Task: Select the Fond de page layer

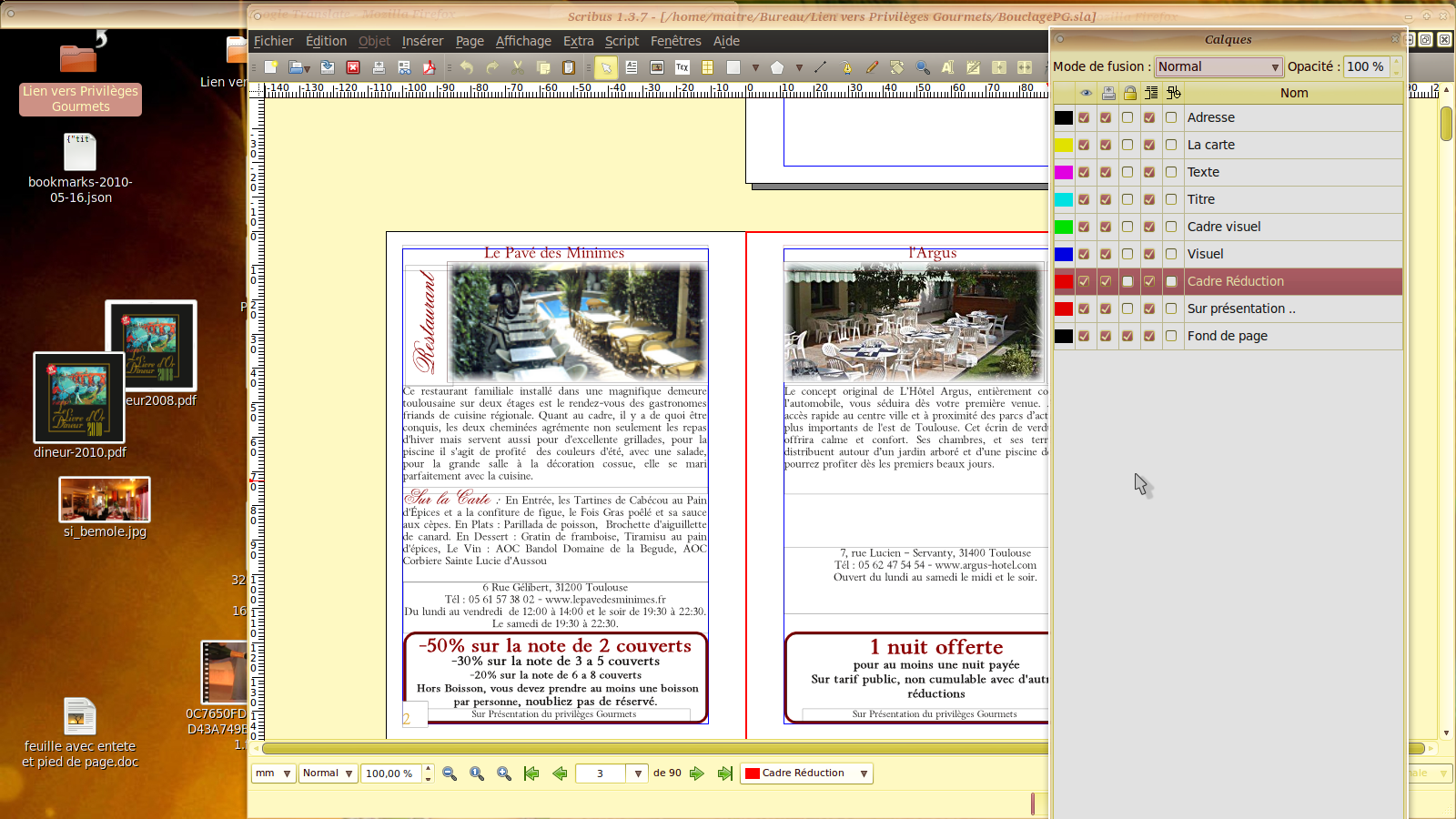Action: pyautogui.click(x=1227, y=336)
